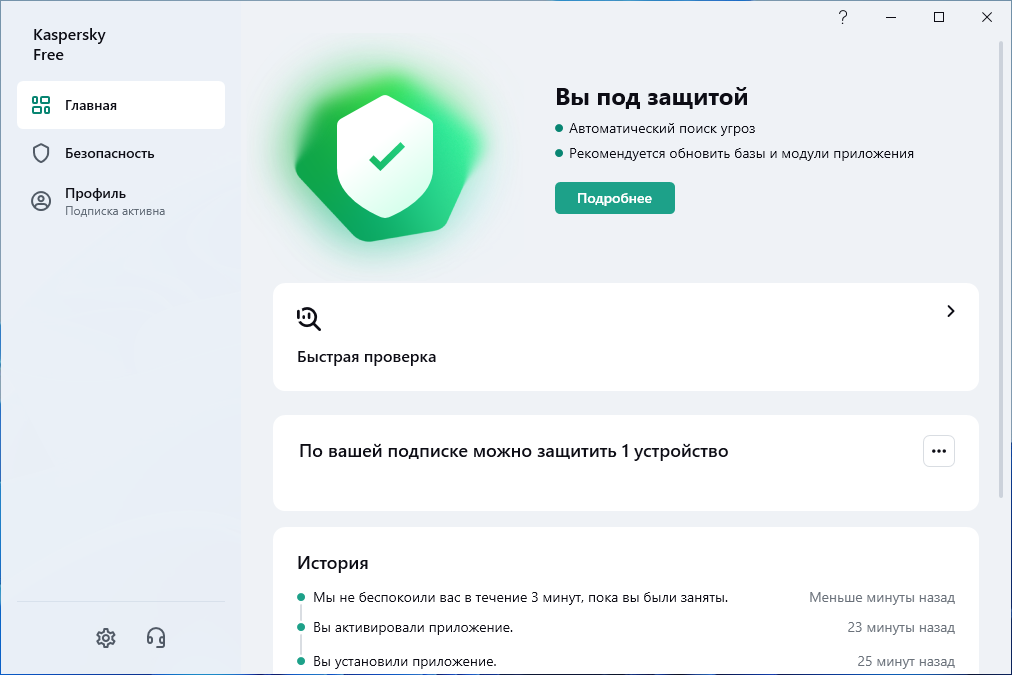Click the user avatar icon beside Профиль

pos(41,201)
